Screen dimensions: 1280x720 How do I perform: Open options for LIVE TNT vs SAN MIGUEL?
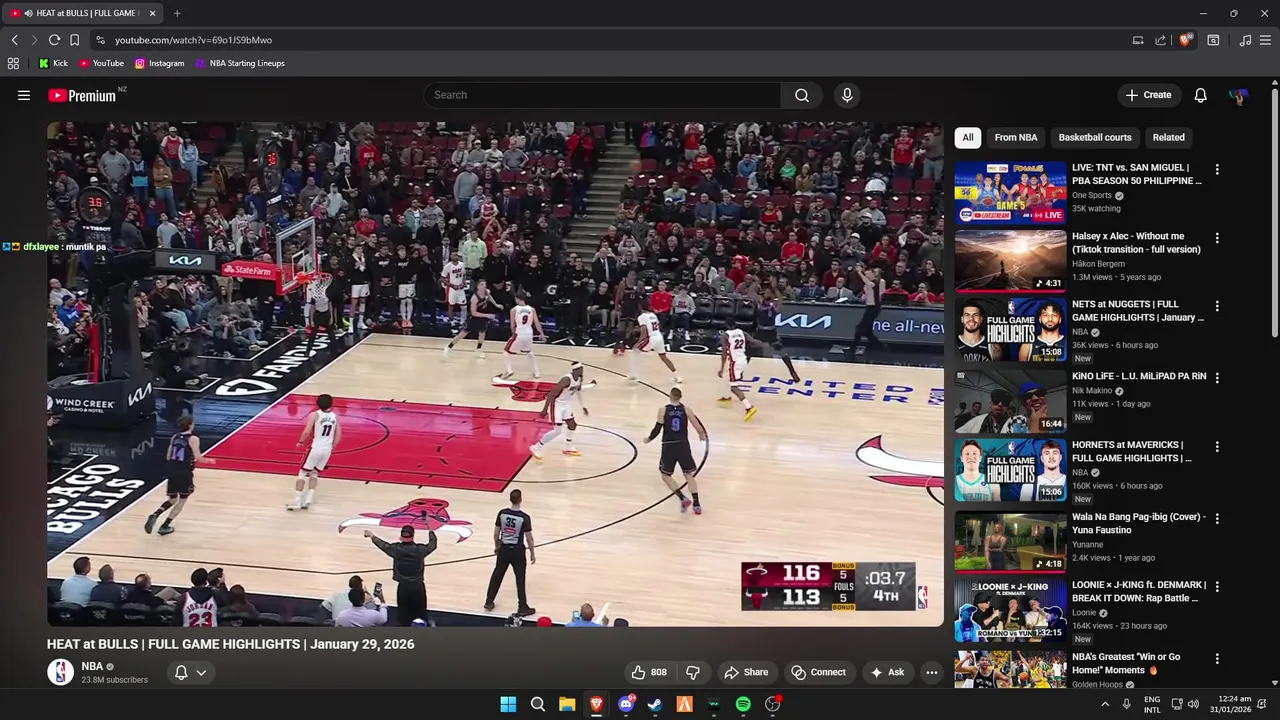[1217, 170]
